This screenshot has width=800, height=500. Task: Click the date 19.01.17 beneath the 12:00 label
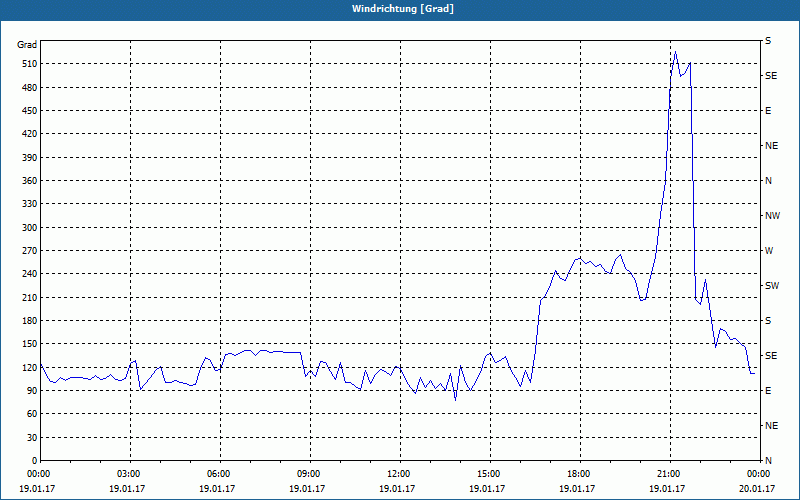point(397,488)
